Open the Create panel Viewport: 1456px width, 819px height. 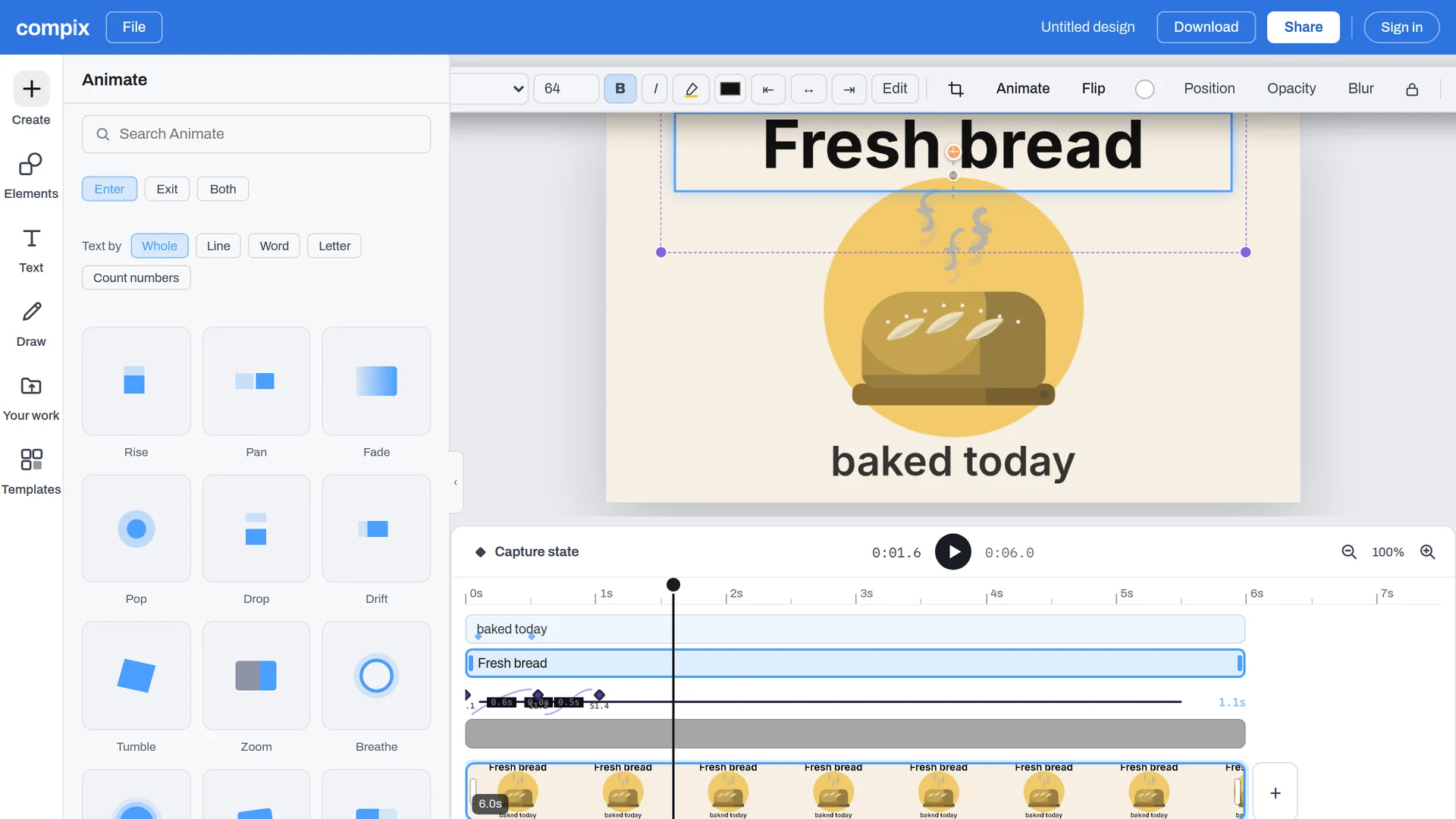pyautogui.click(x=31, y=99)
